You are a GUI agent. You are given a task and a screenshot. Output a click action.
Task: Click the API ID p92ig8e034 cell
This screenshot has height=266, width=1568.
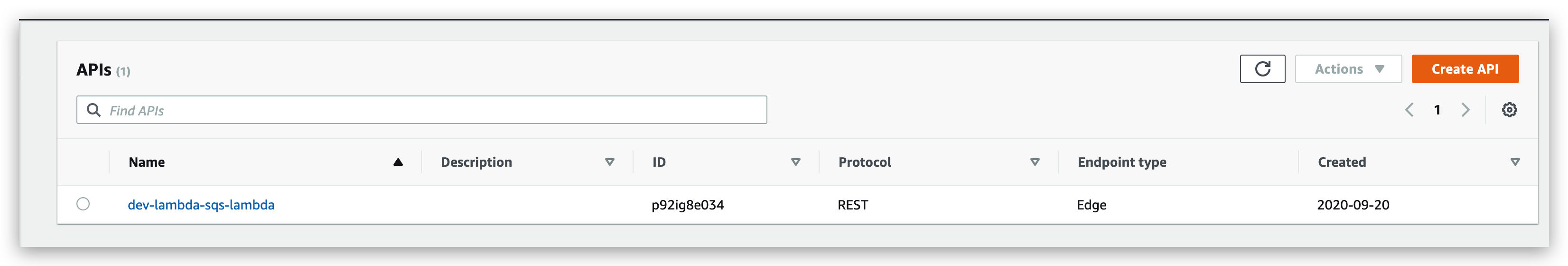(x=687, y=205)
